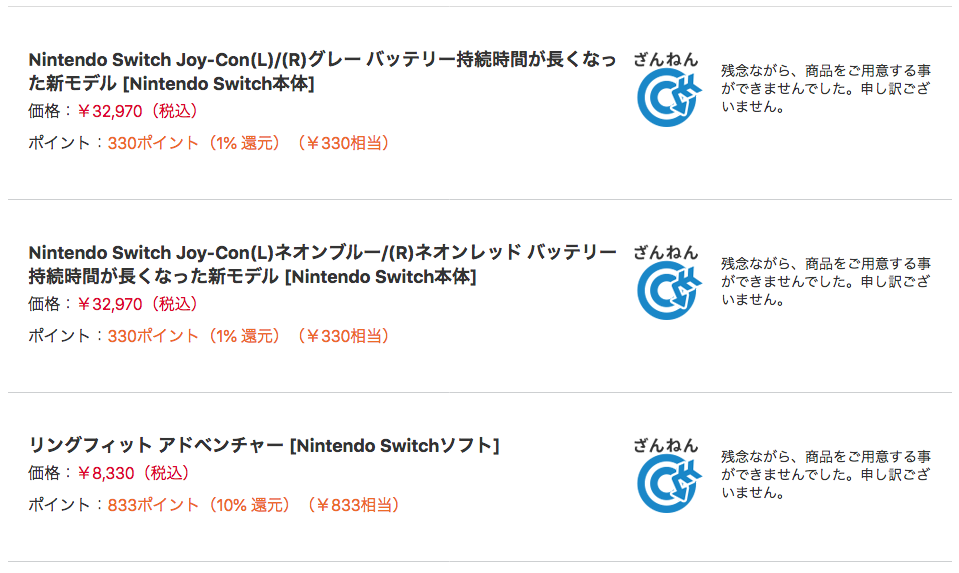Viewport: 959px width, 573px height.
Task: Click the ざんねん icon for Neon Blue/Red Switch
Action: [668, 290]
